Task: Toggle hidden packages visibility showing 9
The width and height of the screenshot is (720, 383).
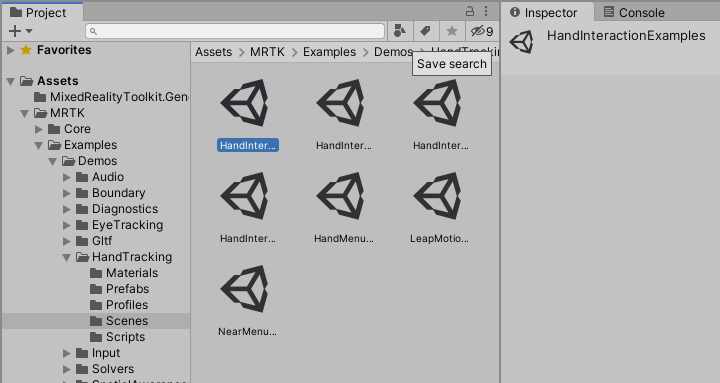Action: 482,31
